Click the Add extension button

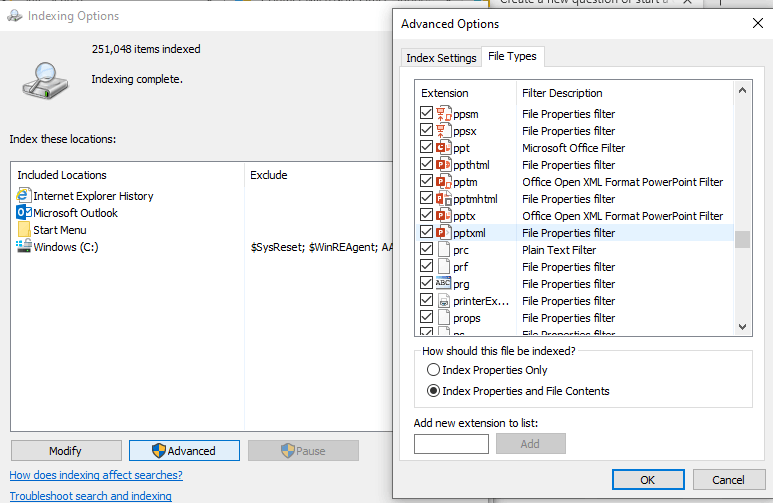pos(530,444)
